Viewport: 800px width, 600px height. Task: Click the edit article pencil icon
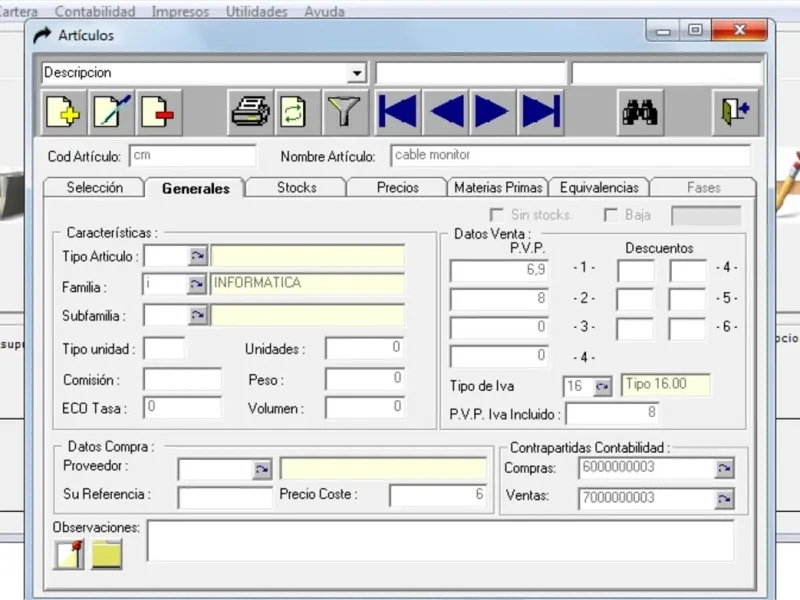pos(111,112)
